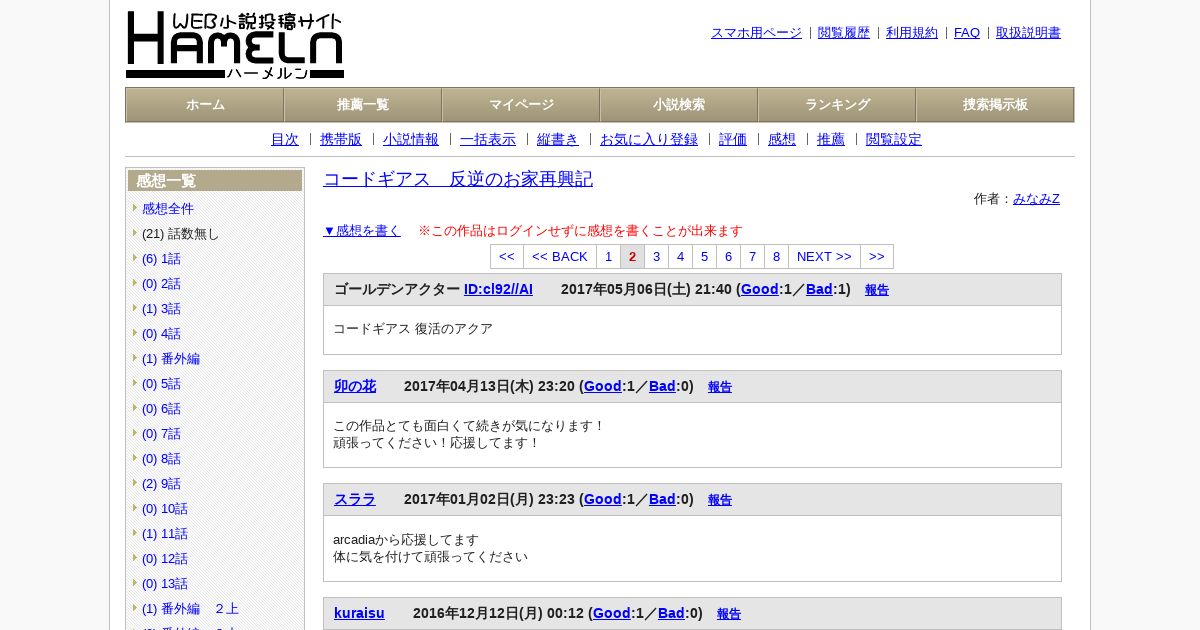Go to page 3 of comments

click(x=656, y=257)
